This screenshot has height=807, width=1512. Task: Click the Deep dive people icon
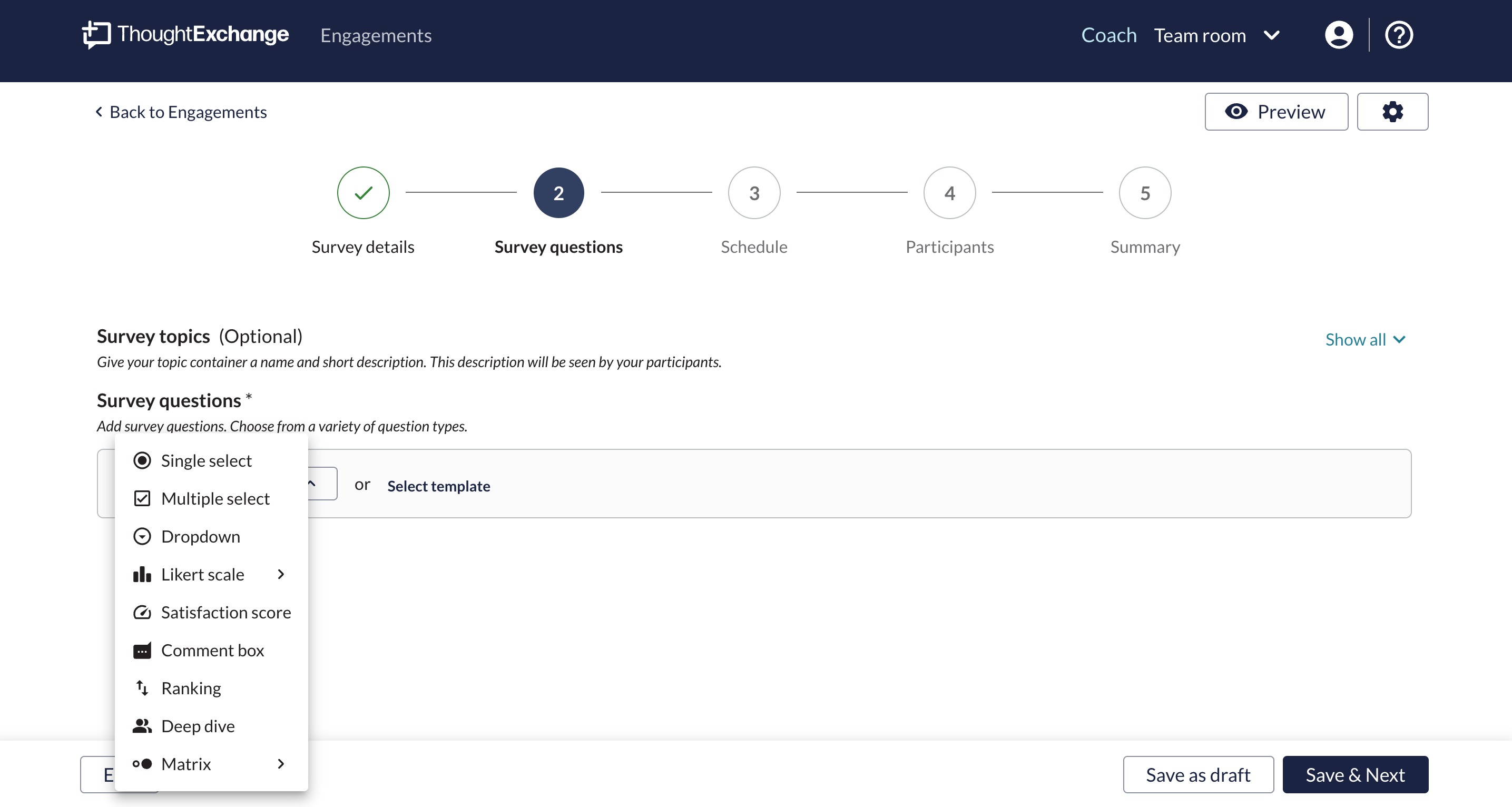142,726
